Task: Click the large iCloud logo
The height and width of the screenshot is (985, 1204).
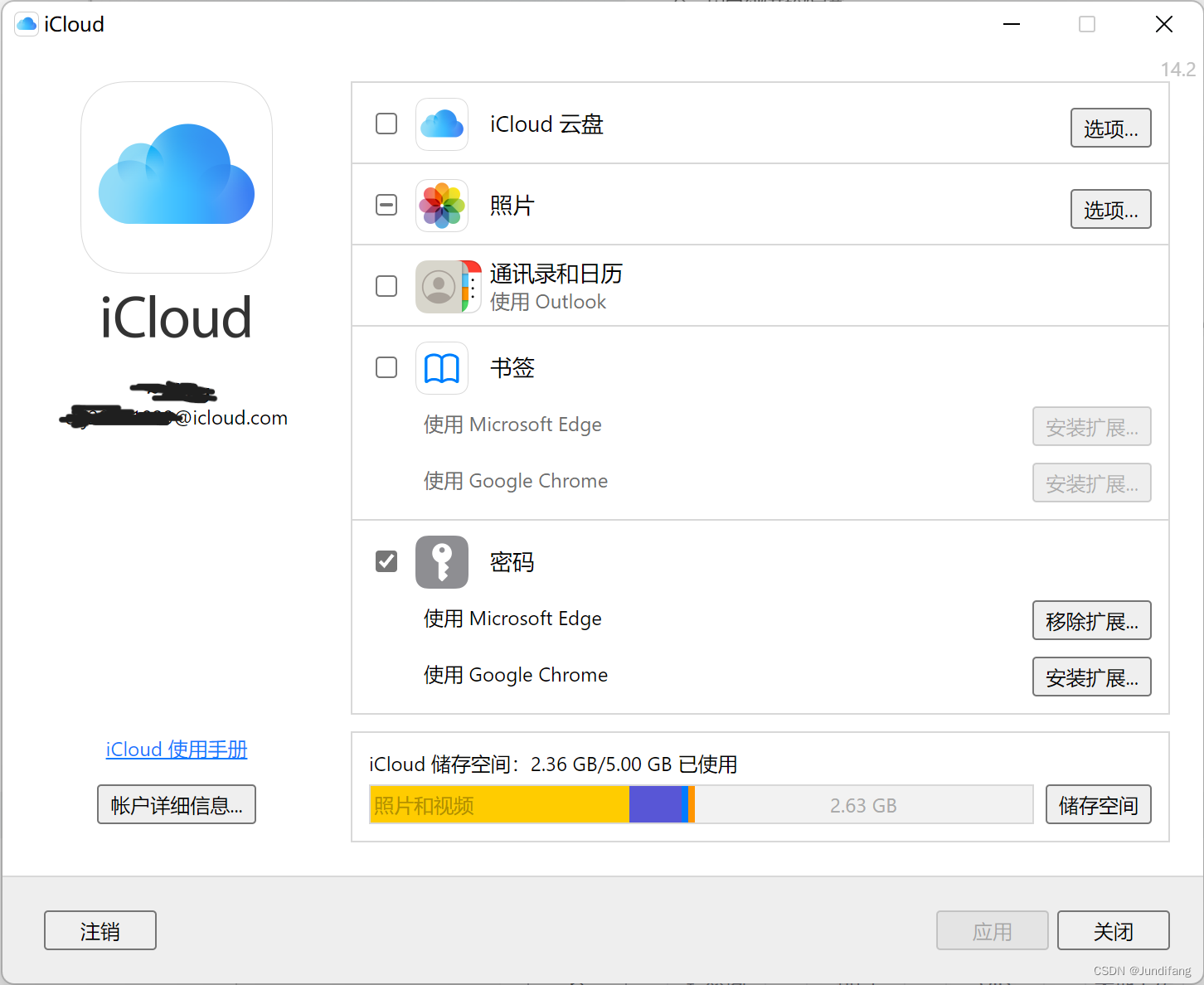Action: pos(177,177)
